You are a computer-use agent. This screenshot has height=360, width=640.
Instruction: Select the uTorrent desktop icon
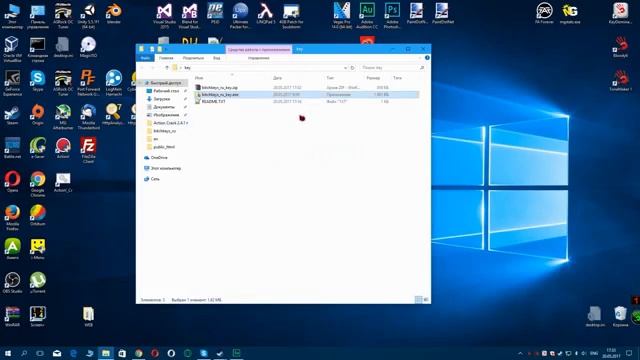pos(38,283)
